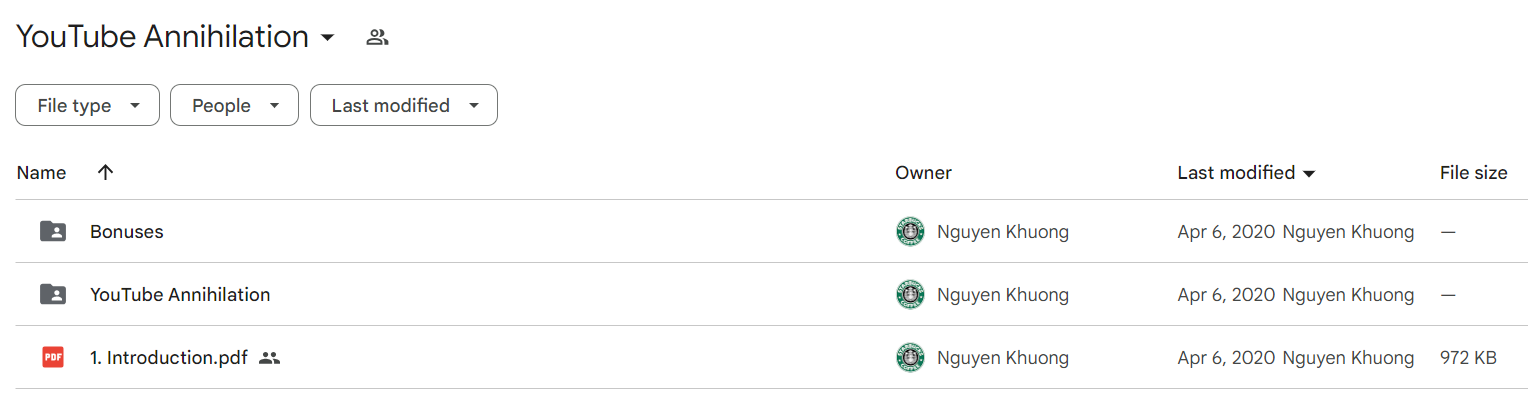Click the shared people icon beside folder title
Viewport: 1528px width, 418px height.
[x=377, y=38]
